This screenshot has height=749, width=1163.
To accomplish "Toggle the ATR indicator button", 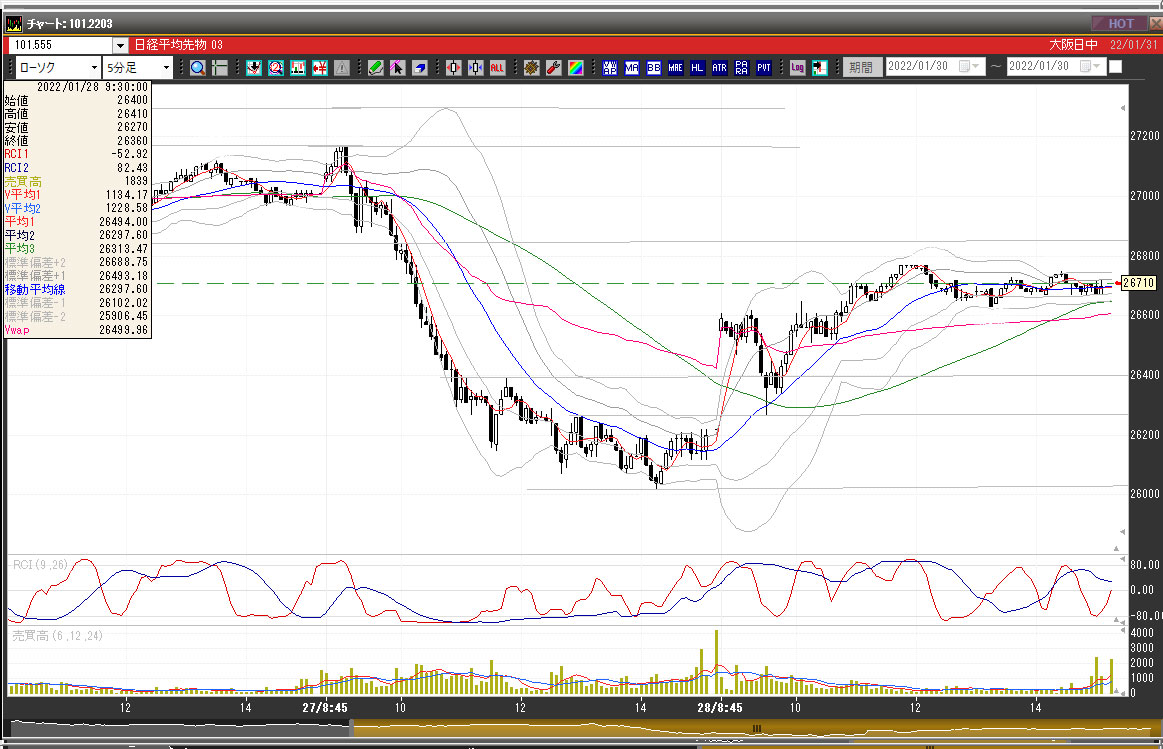I will coord(719,67).
